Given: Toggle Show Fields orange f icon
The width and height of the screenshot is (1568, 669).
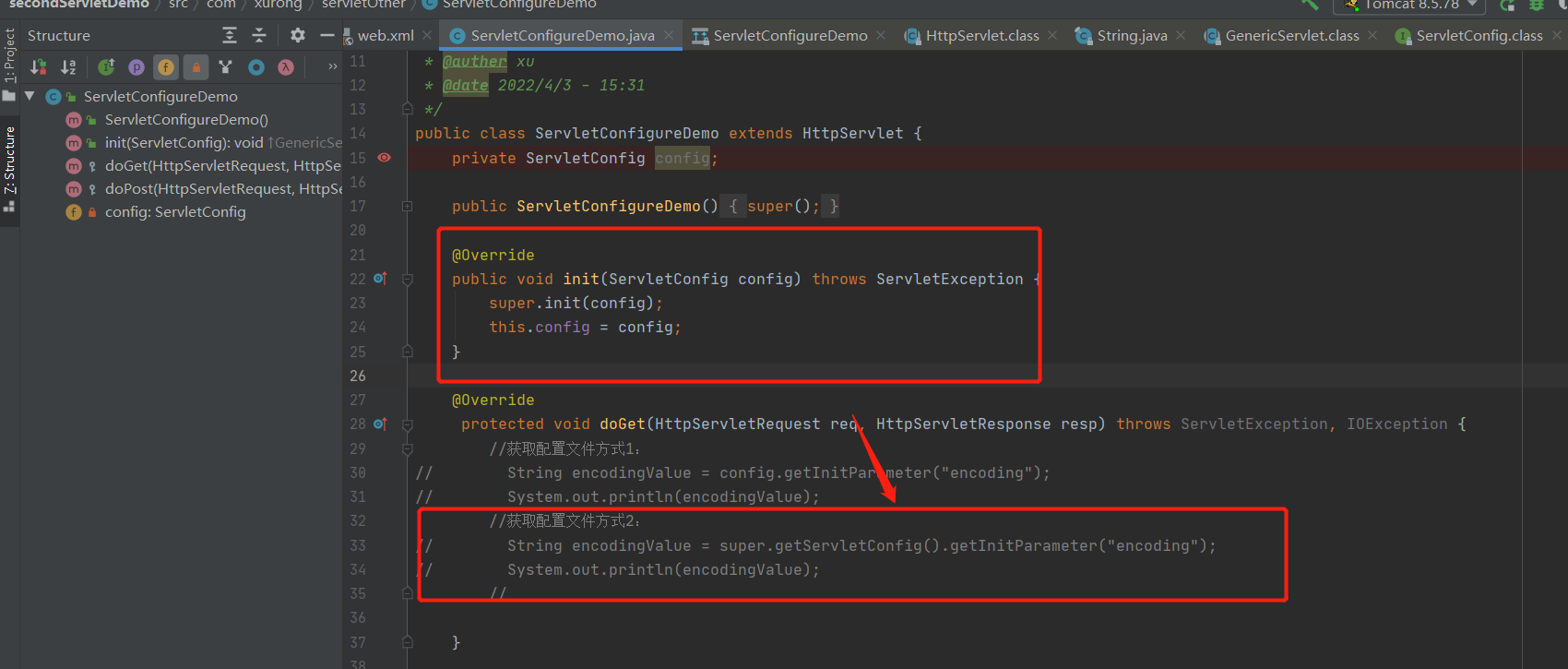Looking at the screenshot, I should 166,66.
